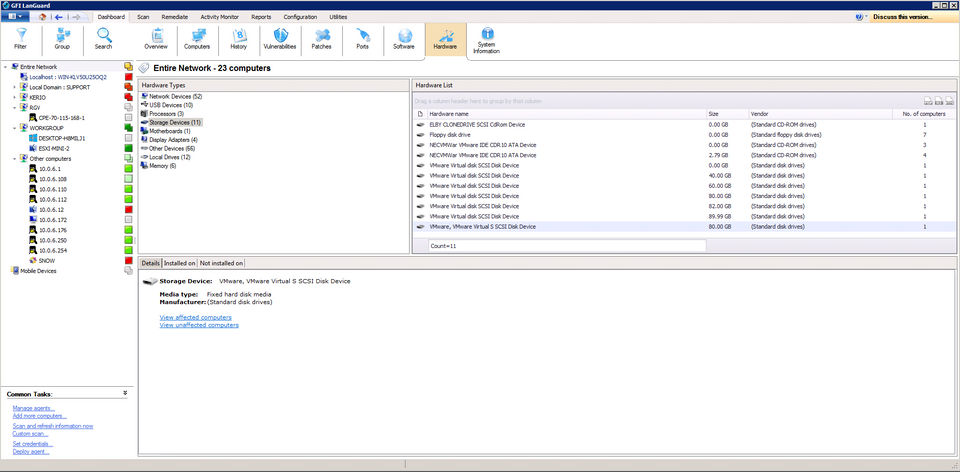
Task: Click the red status square beside SNOW
Action: pyautogui.click(x=129, y=260)
